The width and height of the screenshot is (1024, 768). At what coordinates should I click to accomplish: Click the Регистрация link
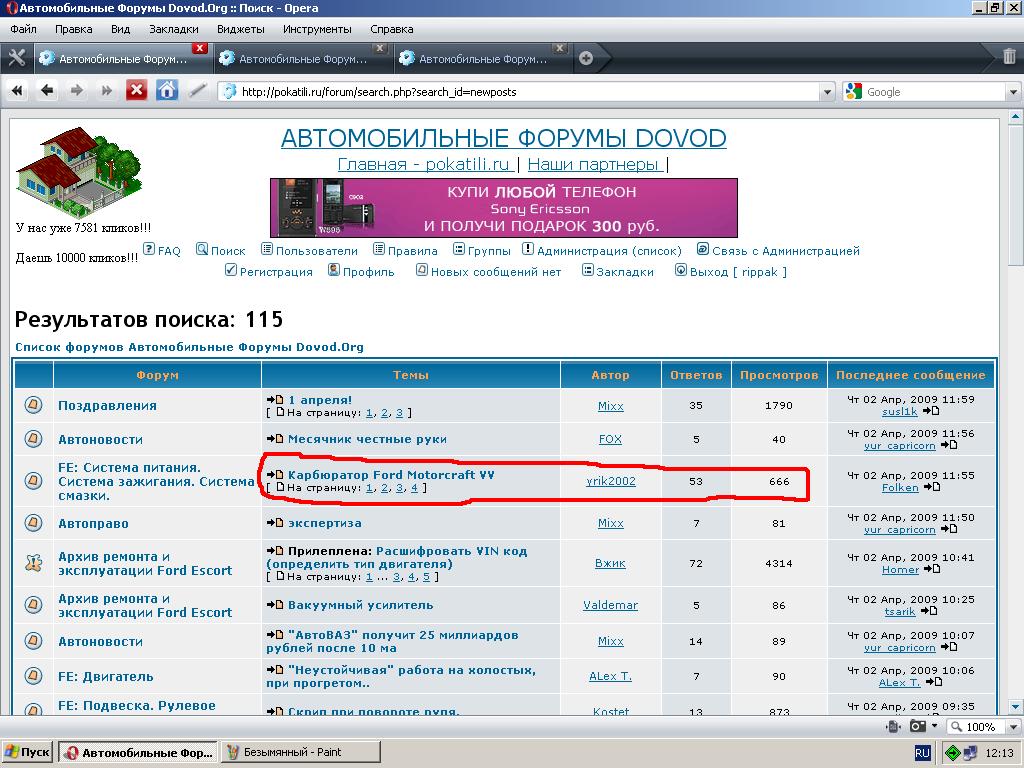(x=276, y=272)
